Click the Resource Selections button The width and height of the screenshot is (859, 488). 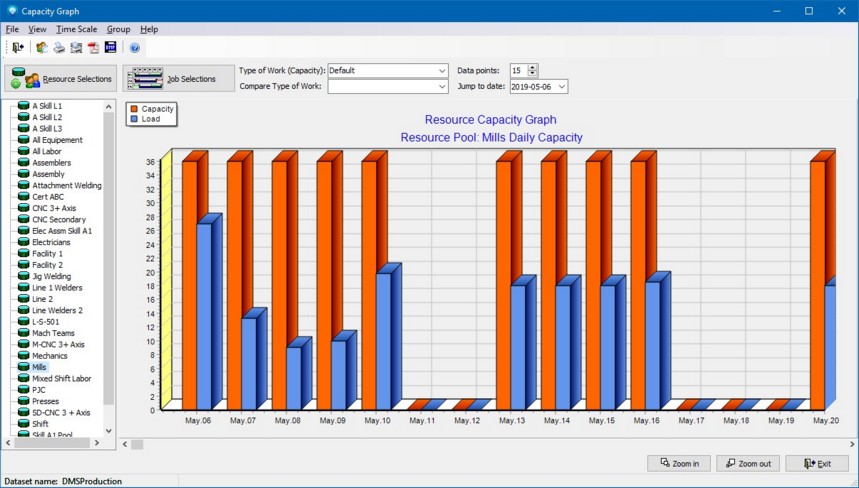pos(59,79)
